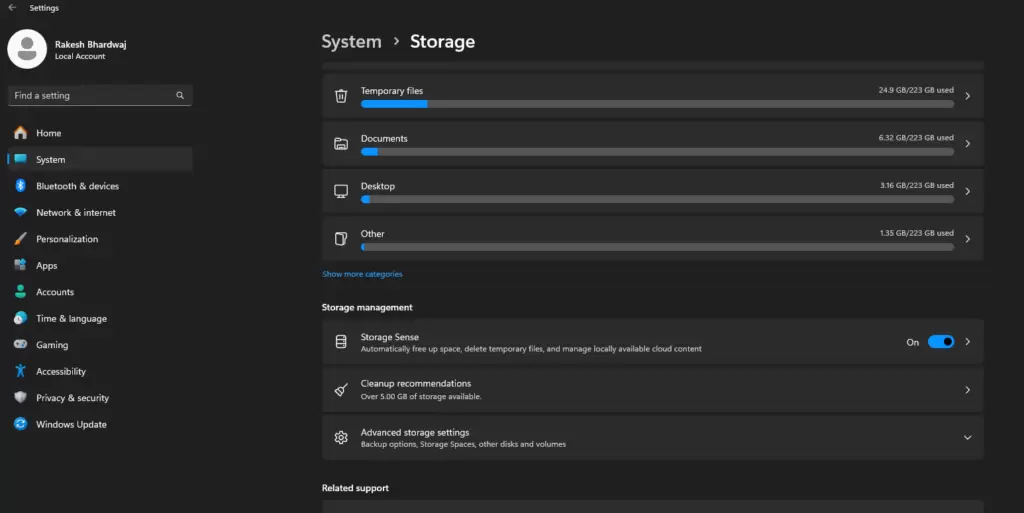Image resolution: width=1024 pixels, height=513 pixels.
Task: Click Show more categories link
Action: pos(362,274)
